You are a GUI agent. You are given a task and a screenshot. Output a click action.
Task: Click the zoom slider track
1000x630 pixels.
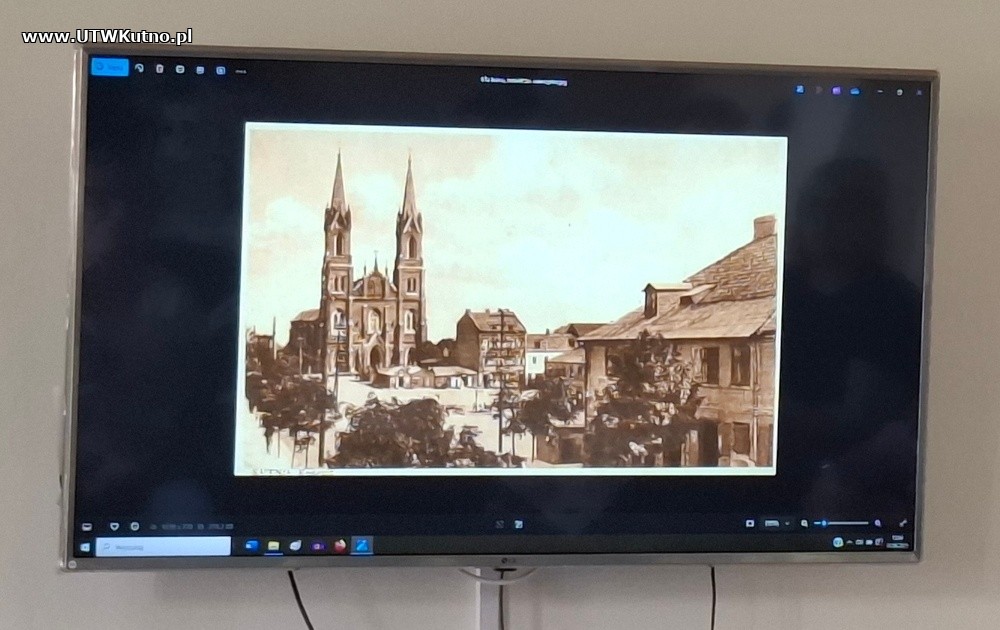pos(842,524)
